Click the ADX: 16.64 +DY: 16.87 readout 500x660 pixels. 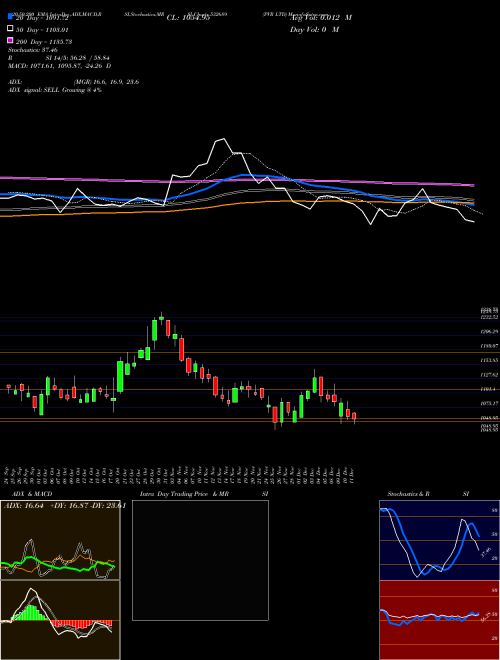65,506
